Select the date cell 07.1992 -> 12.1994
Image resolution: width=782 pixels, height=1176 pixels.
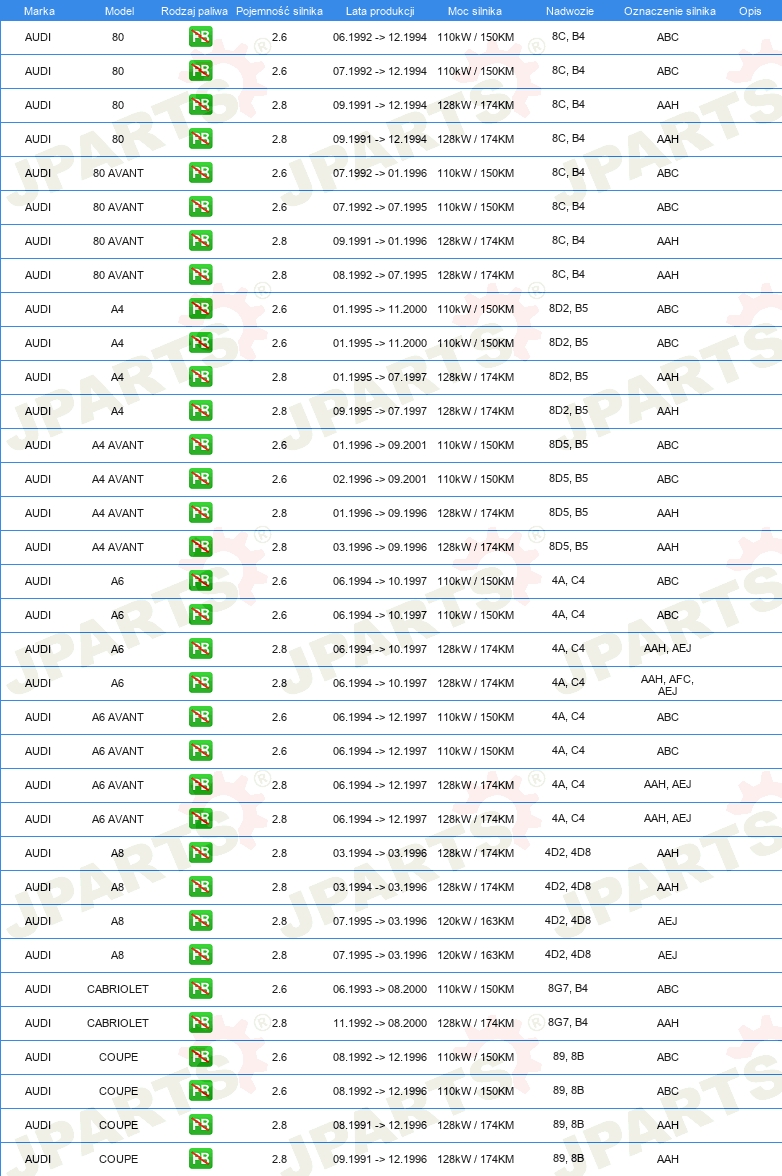click(380, 71)
